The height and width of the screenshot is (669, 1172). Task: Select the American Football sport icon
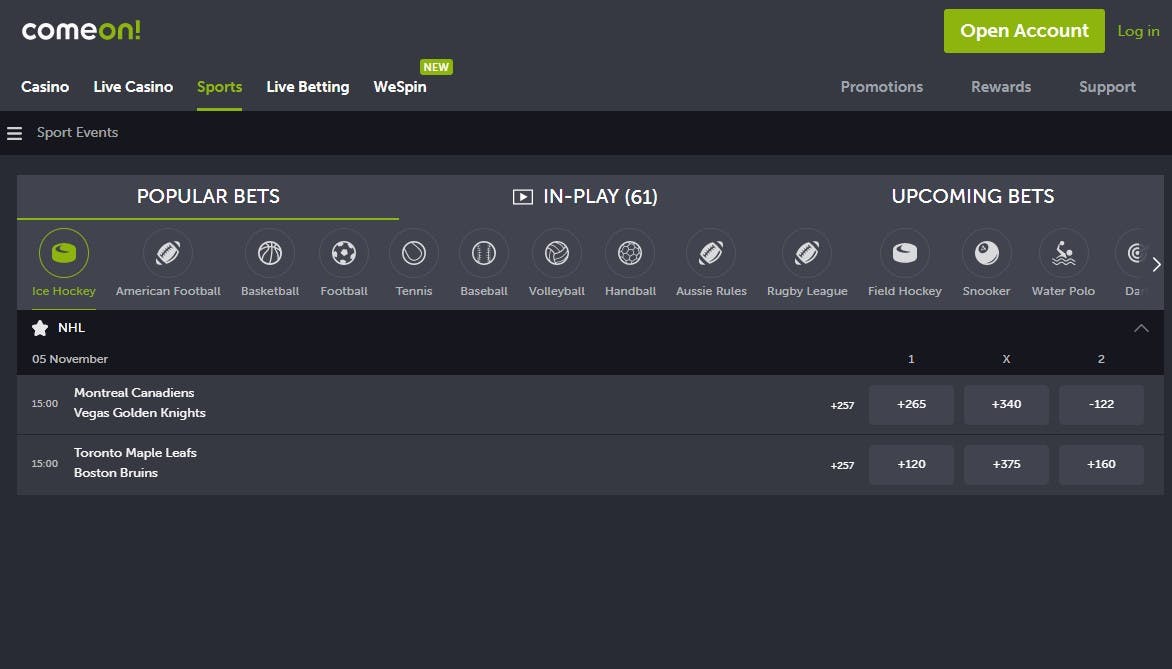(168, 253)
